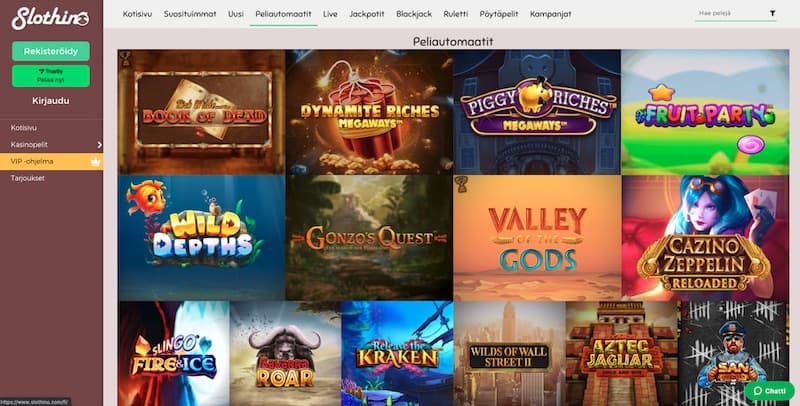Viewport: 800px width, 406px height.
Task: Open the Release the Kraken game tile
Action: [397, 353]
